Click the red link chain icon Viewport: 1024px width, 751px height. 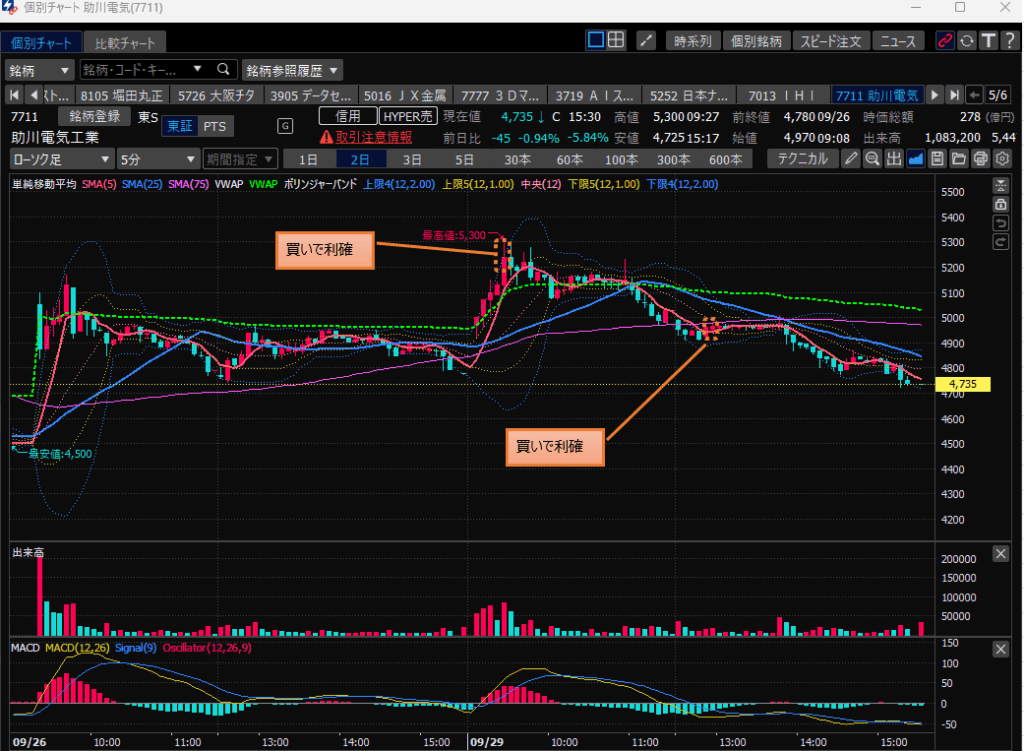(x=944, y=41)
